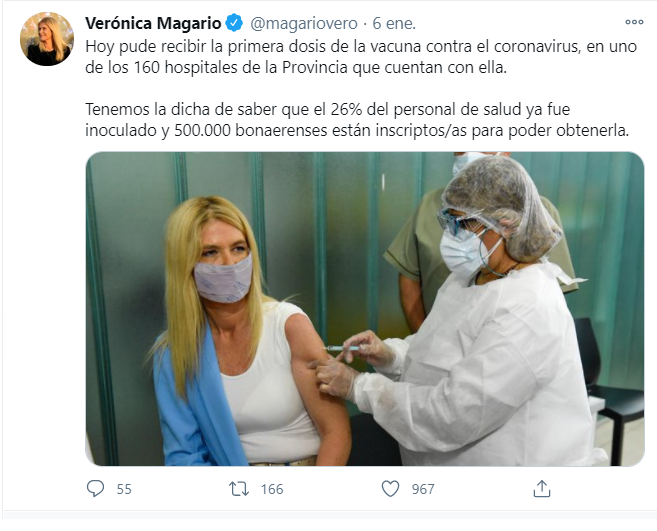Click the blue verified badge
Screen dimensions: 657x531
(x=234, y=23)
